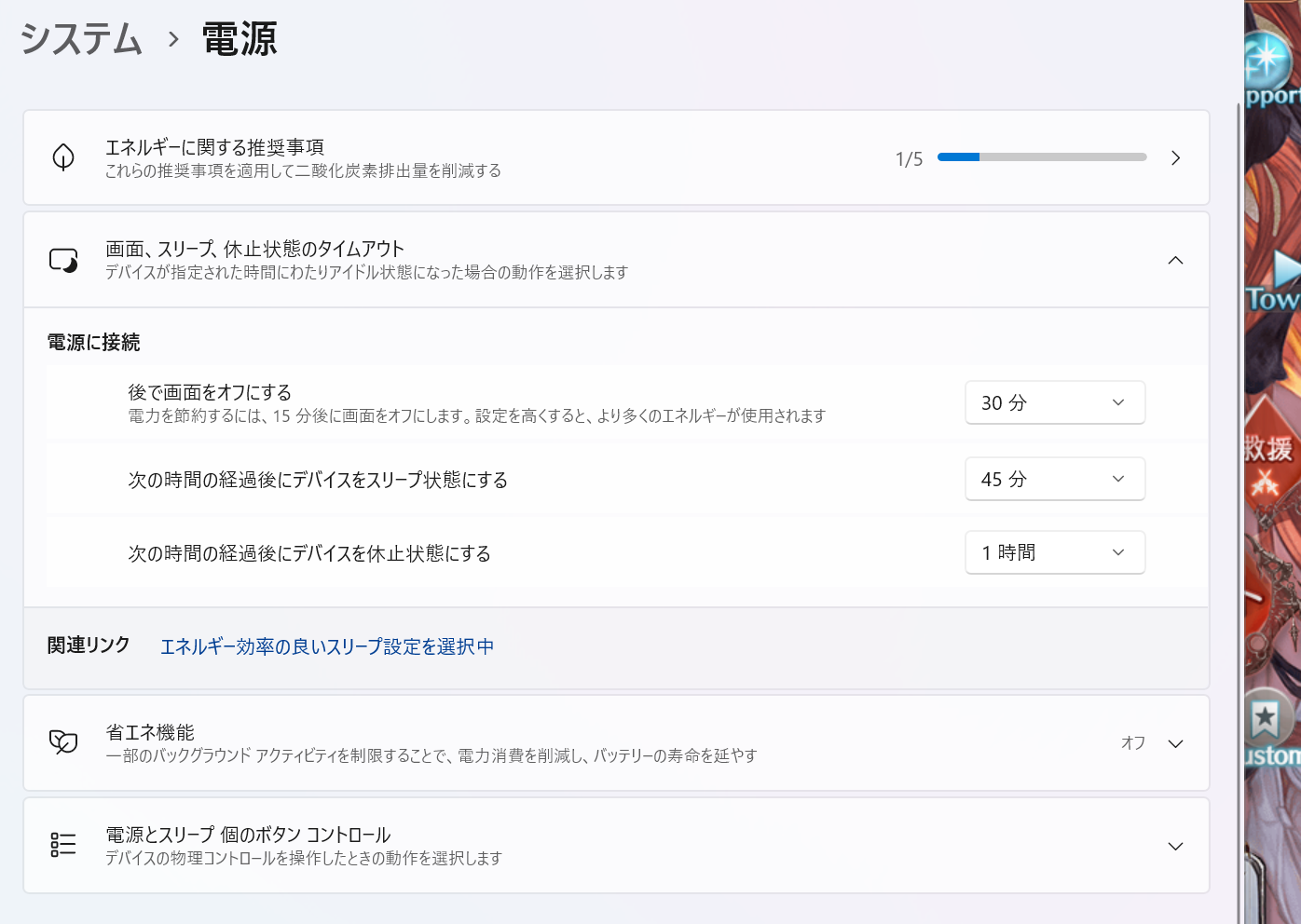Open the エネルギーに関する推奨事項 row
Screen dimensions: 1301x924
coord(466,157)
